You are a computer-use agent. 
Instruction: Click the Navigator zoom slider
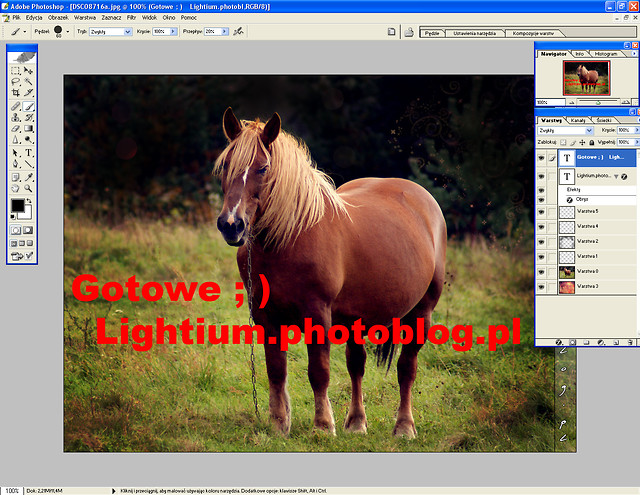[598, 102]
